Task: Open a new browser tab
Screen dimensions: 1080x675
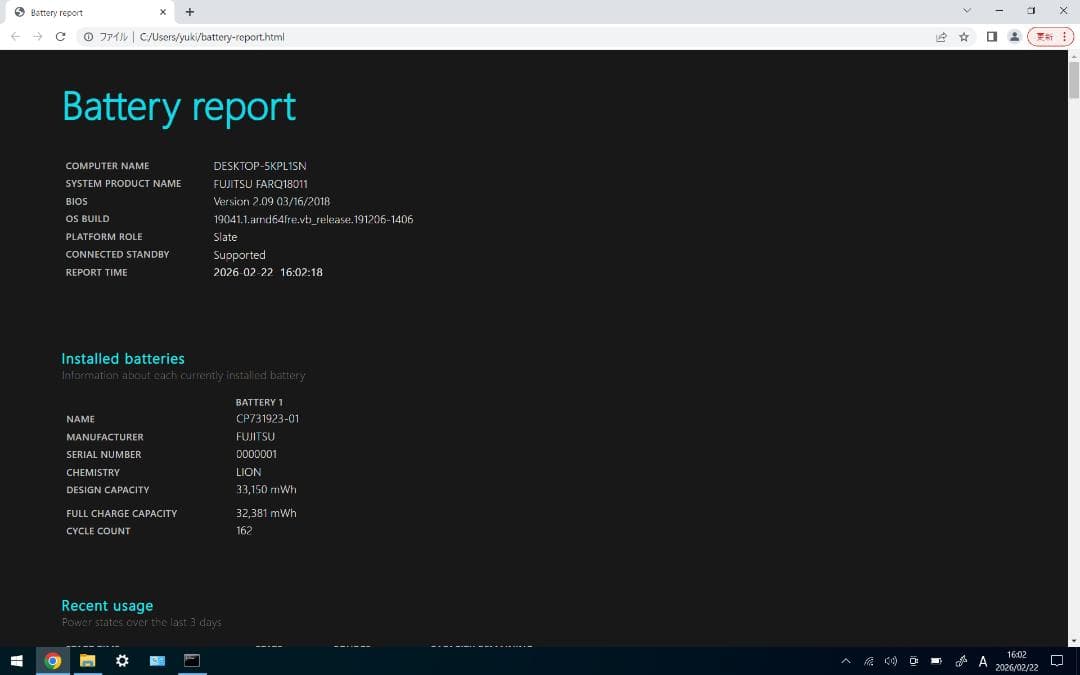Action: pyautogui.click(x=189, y=12)
